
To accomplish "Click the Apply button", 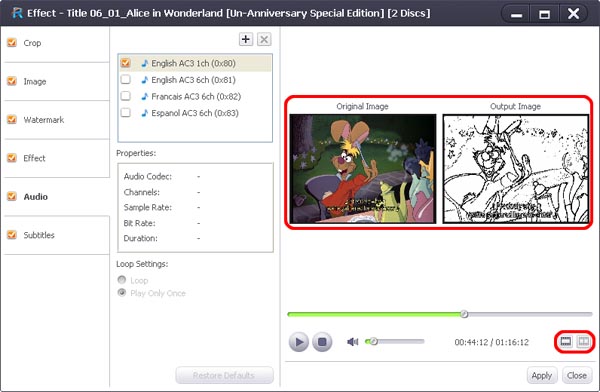I will coord(541,376).
